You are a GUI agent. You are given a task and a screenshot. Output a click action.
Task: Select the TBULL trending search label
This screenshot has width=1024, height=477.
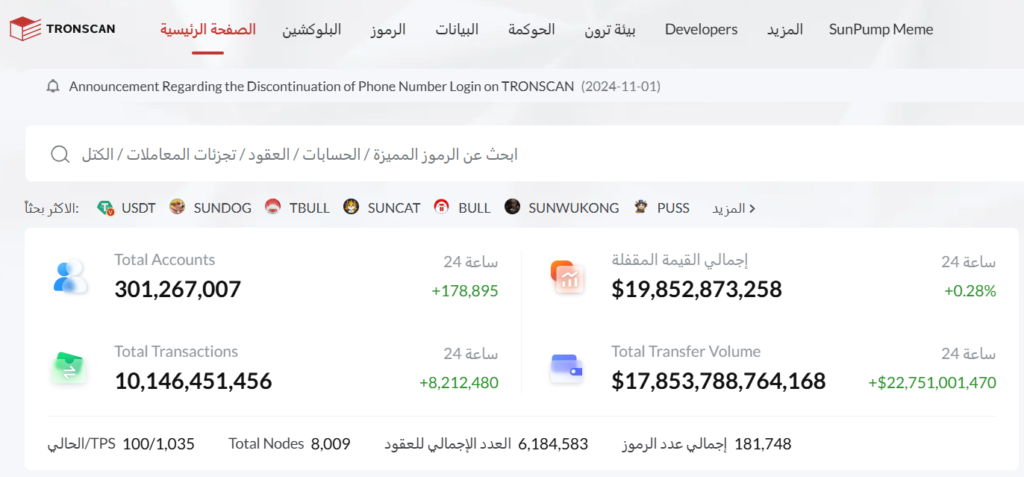coord(310,208)
